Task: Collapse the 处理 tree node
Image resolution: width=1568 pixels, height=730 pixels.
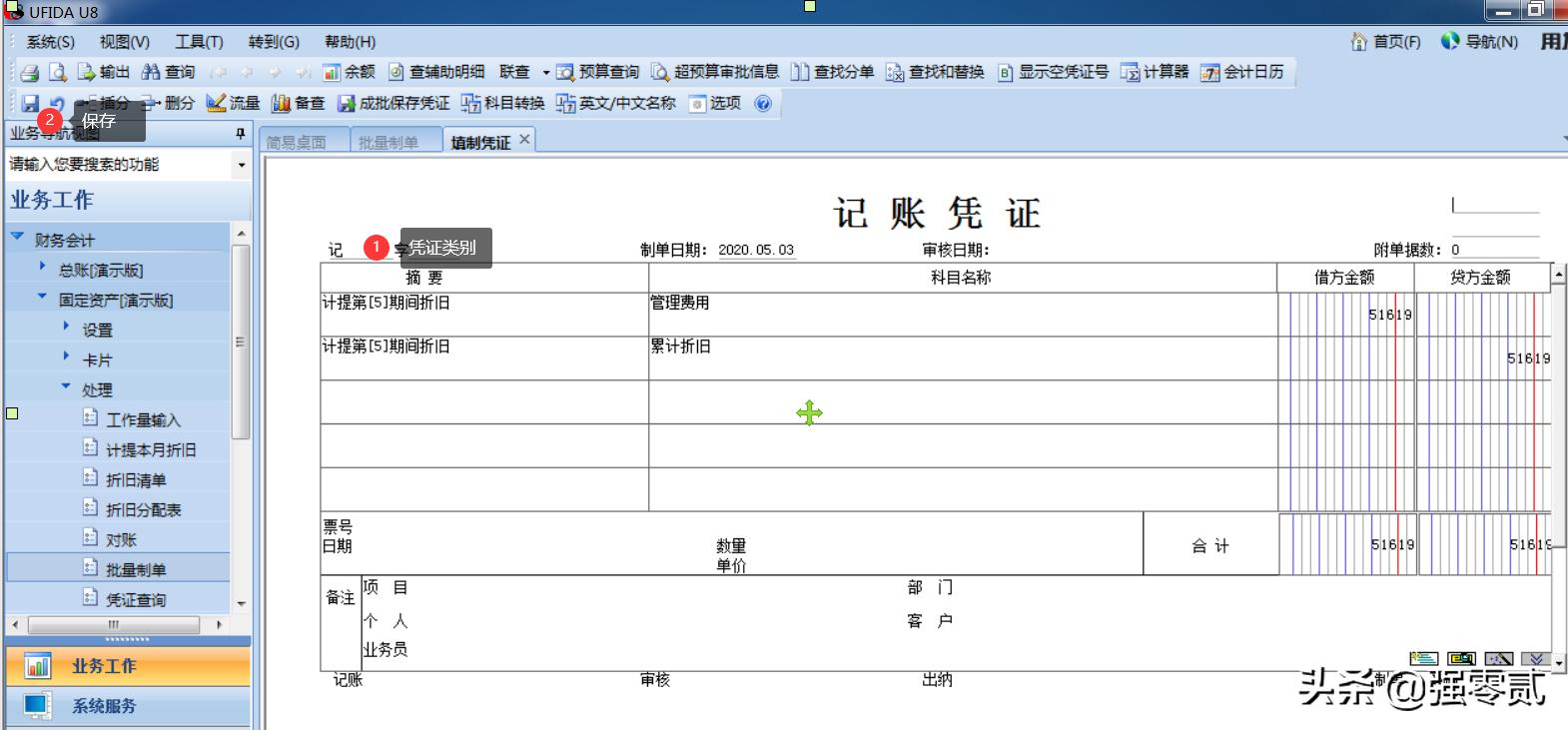Action: (x=66, y=386)
